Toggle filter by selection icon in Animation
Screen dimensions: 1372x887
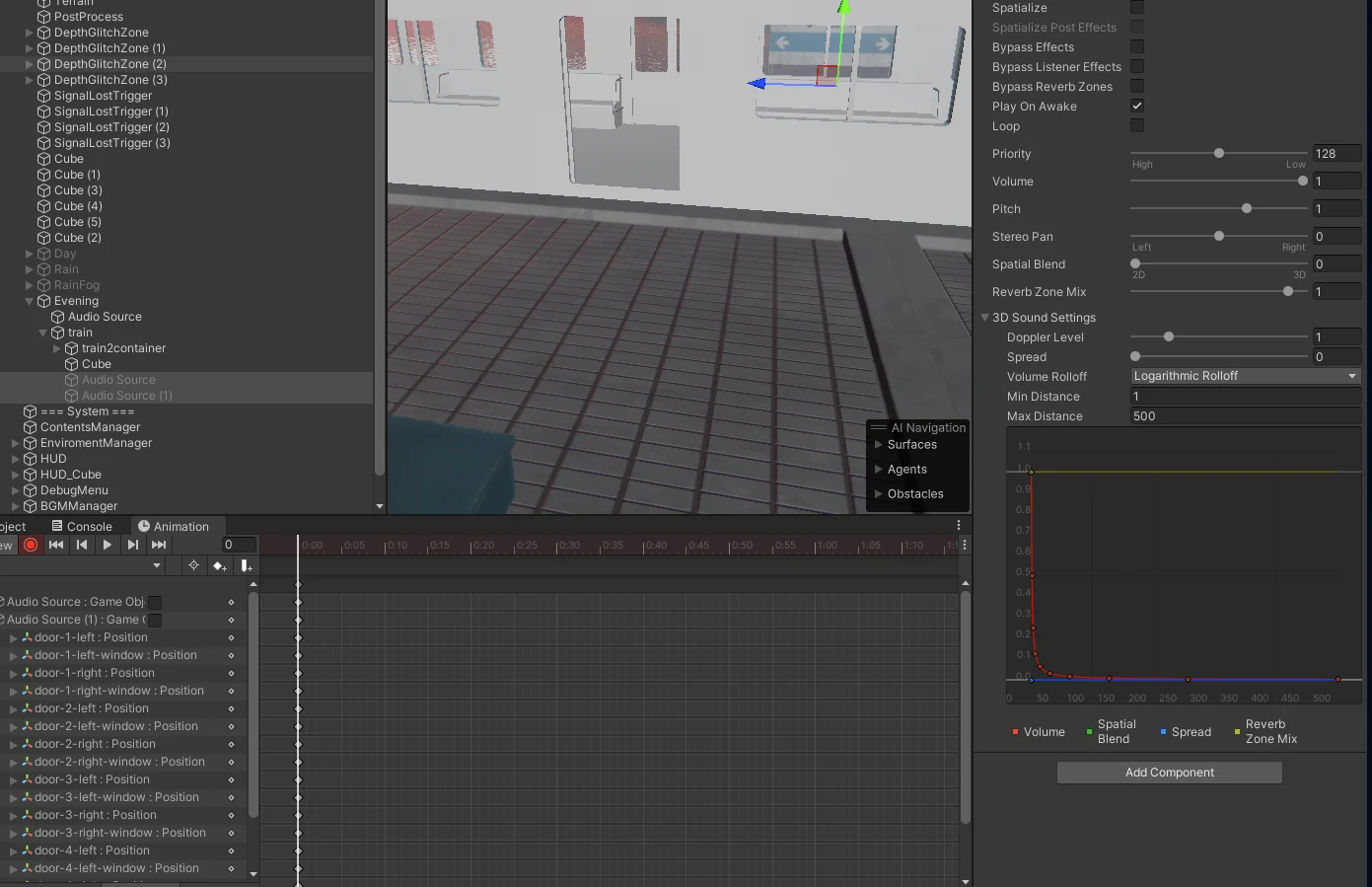[193, 565]
